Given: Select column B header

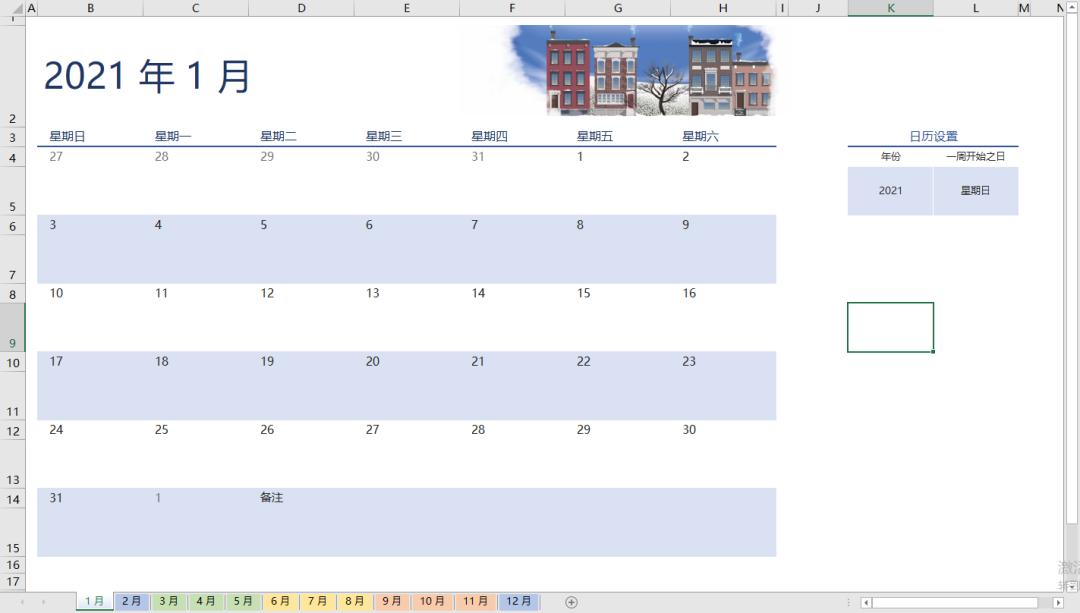Looking at the screenshot, I should coord(90,8).
